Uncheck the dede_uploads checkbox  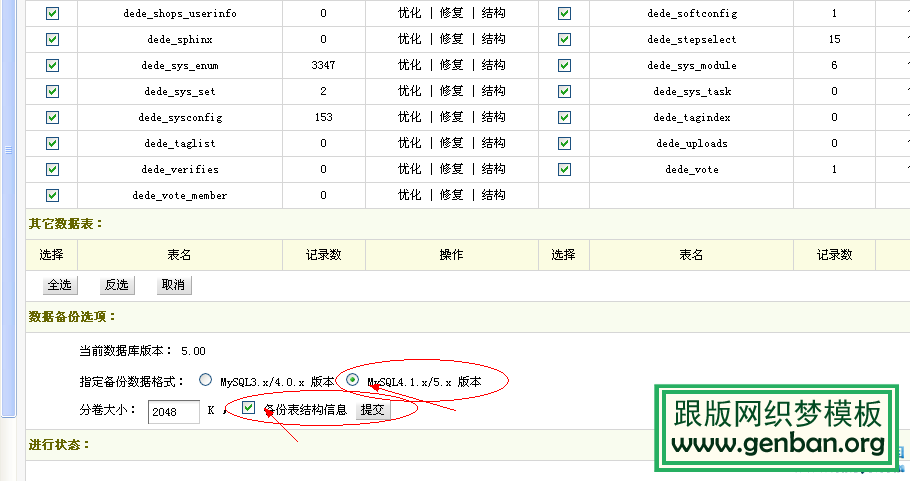pyautogui.click(x=564, y=143)
